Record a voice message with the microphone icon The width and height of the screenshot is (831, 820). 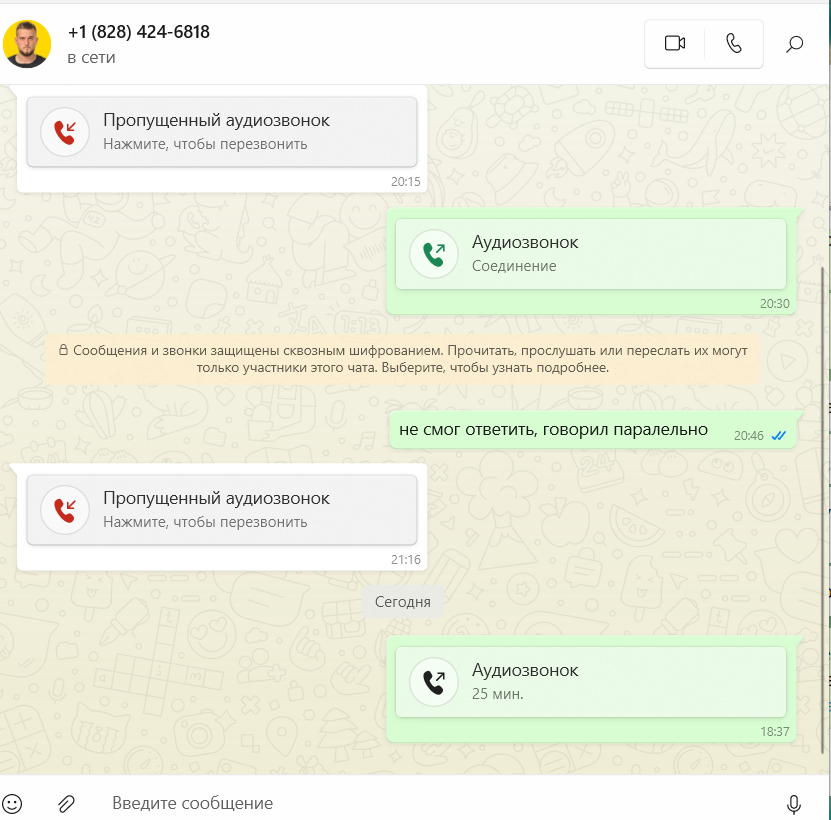point(793,804)
